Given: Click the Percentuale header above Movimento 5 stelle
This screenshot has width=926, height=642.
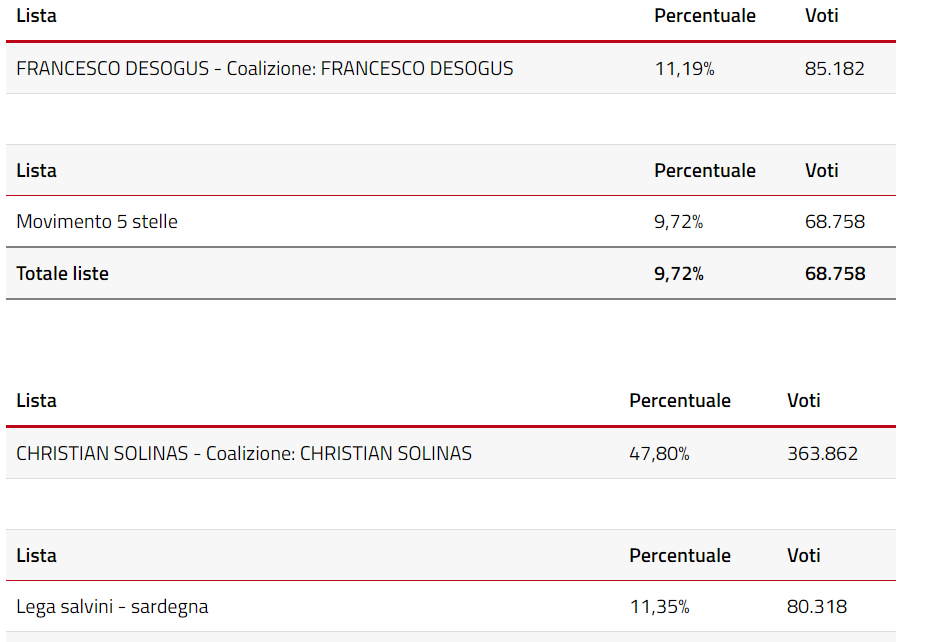Looking at the screenshot, I should [x=705, y=171].
